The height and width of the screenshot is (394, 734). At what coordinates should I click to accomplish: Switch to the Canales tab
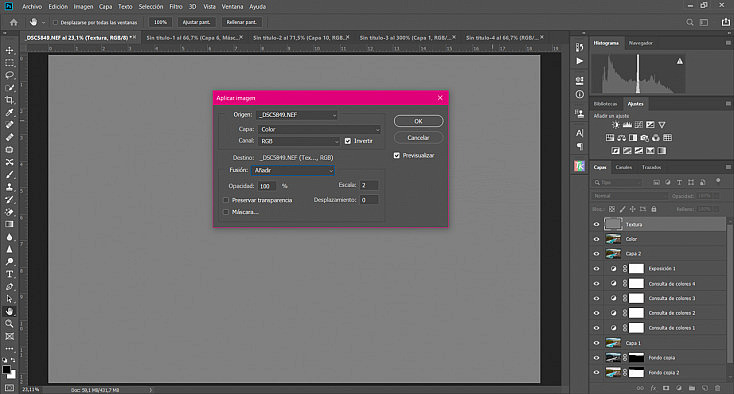(624, 167)
